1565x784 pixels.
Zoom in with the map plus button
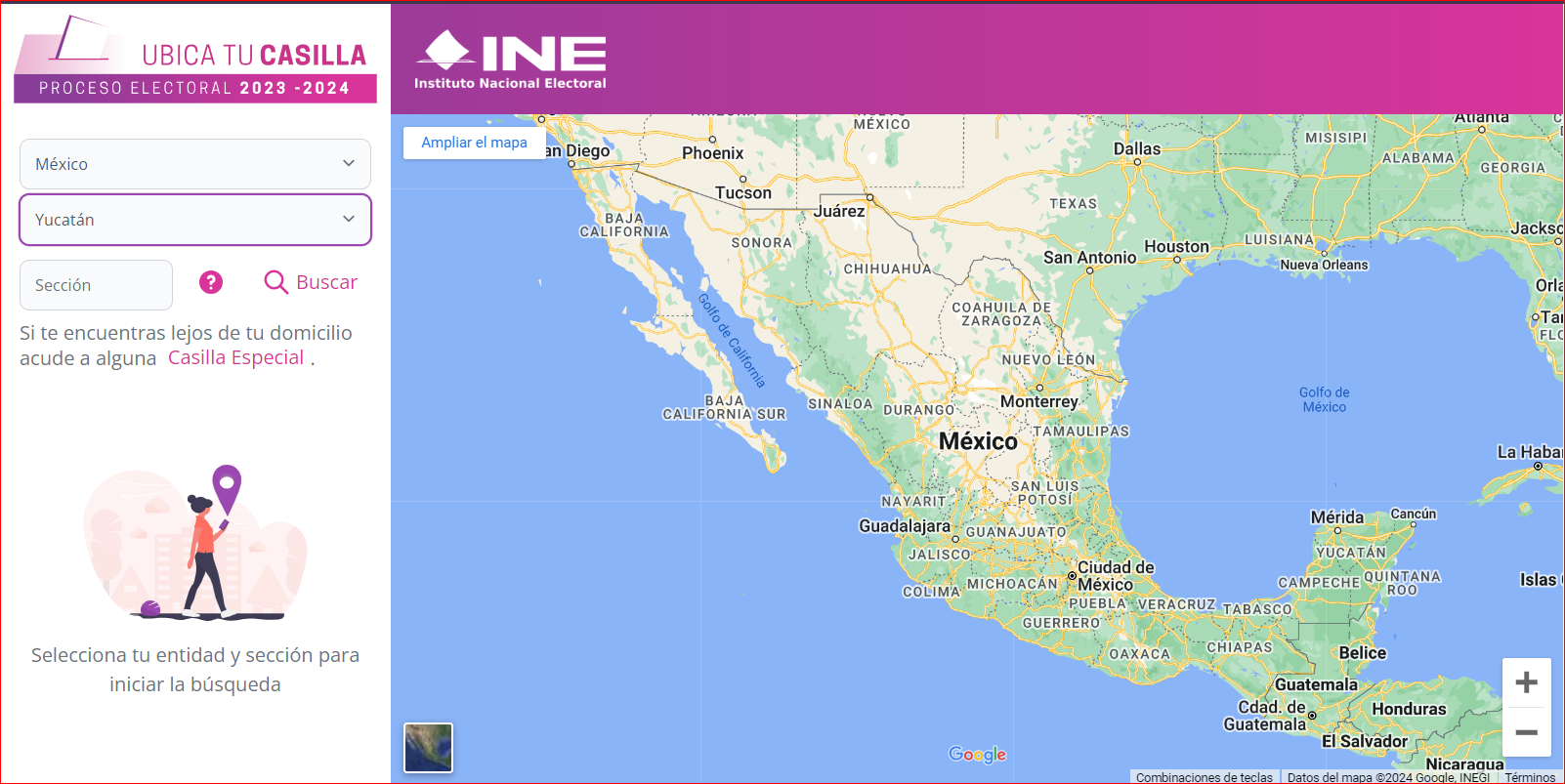tap(1526, 682)
